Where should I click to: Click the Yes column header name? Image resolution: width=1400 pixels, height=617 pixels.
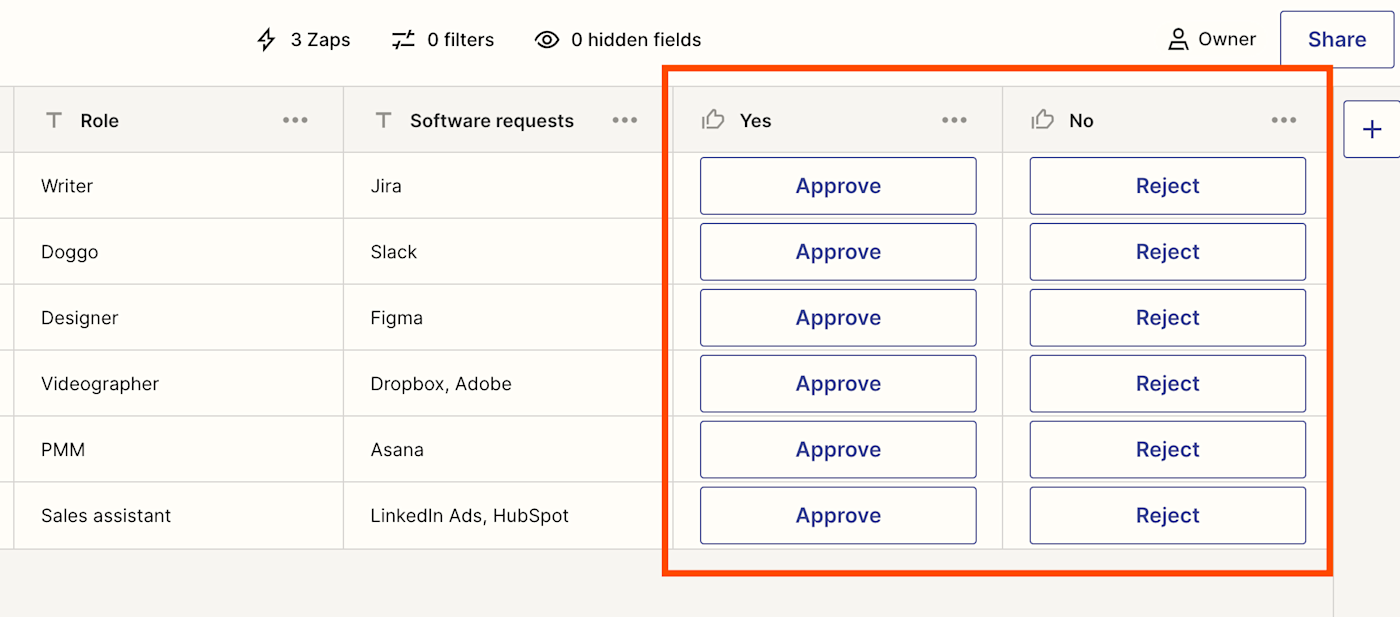point(755,121)
